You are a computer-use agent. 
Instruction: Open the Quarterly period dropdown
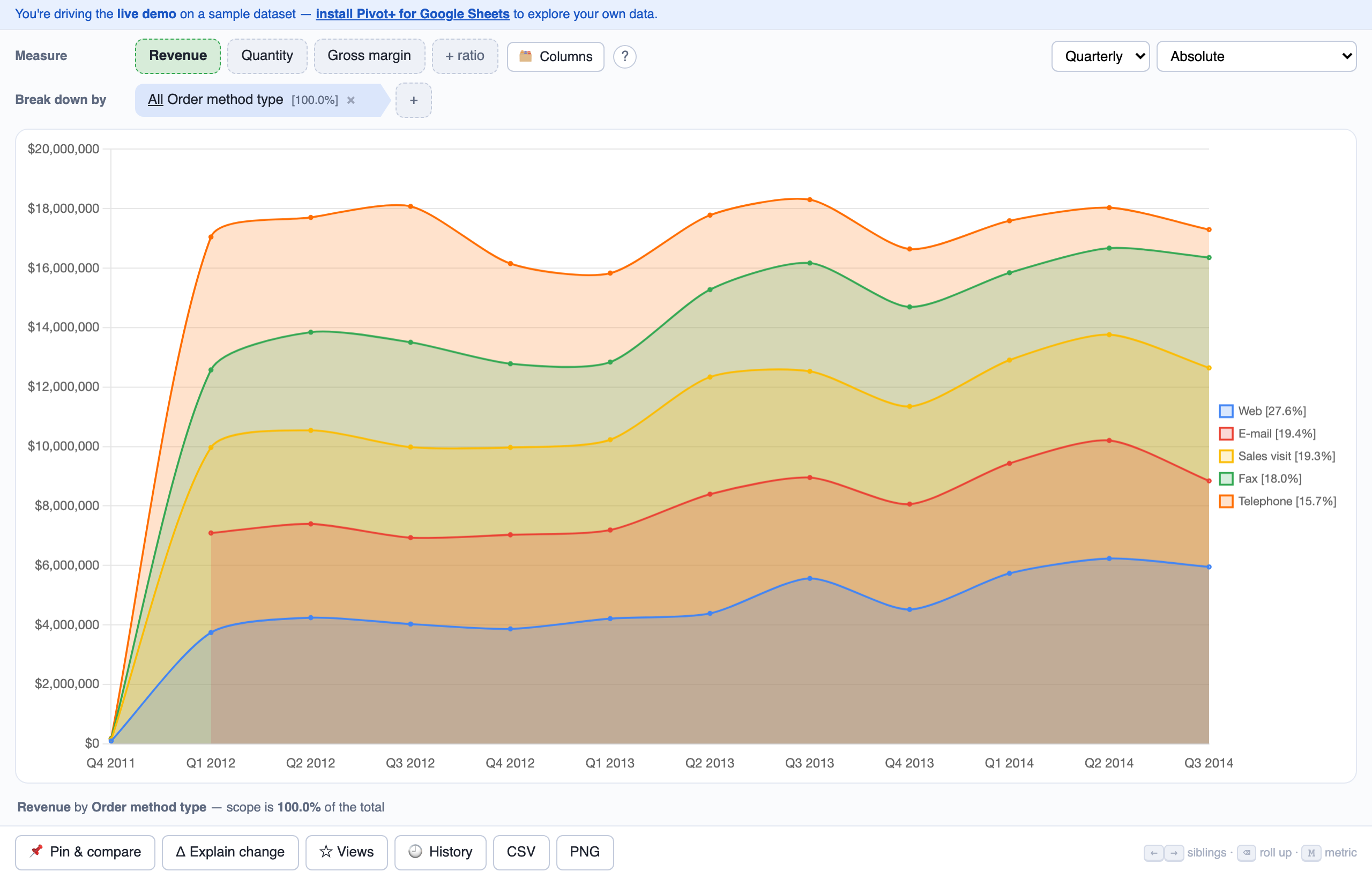tap(1100, 56)
